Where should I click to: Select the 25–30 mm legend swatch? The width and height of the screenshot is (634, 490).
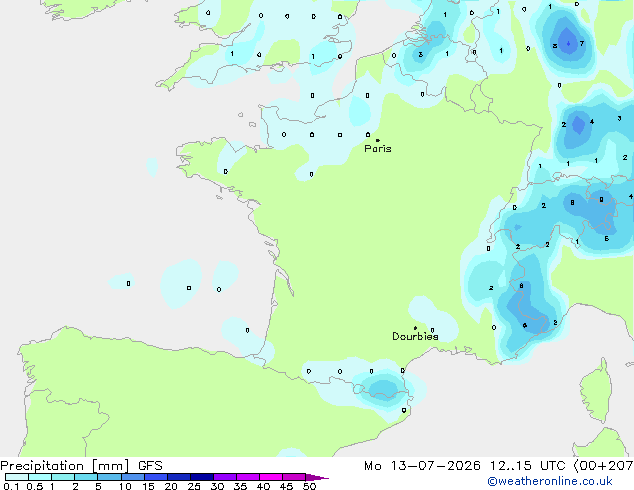click(x=201, y=477)
